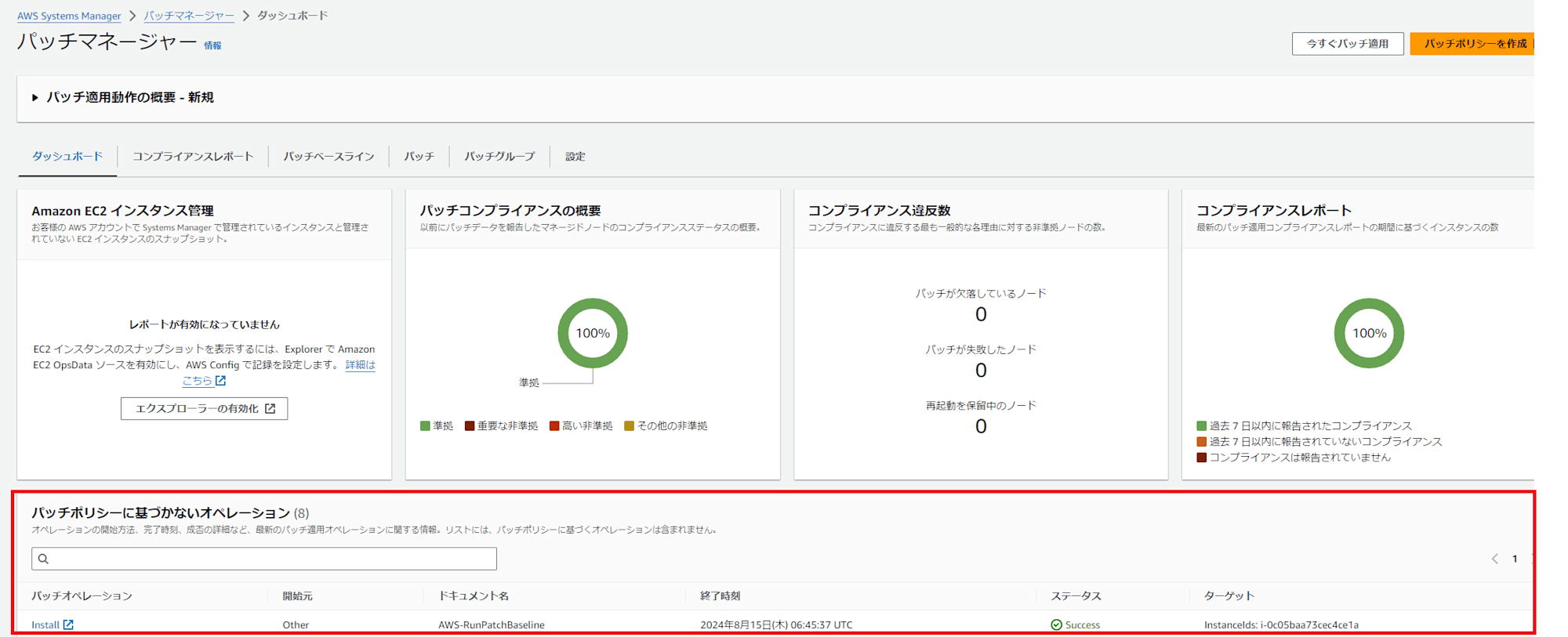This screenshot has width=1568, height=637.
Task: Click Other cell in 開始元 column
Action: [x=296, y=624]
